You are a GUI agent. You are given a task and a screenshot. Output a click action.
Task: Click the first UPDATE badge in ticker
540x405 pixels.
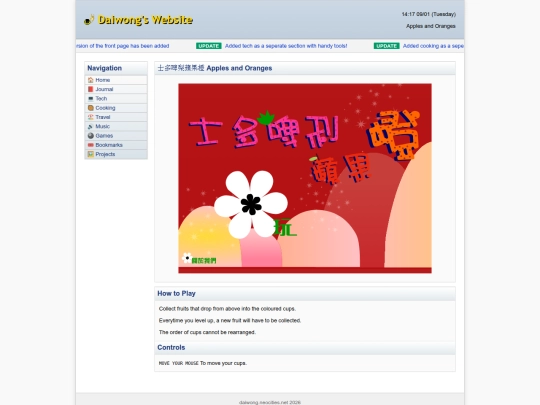[x=209, y=46]
